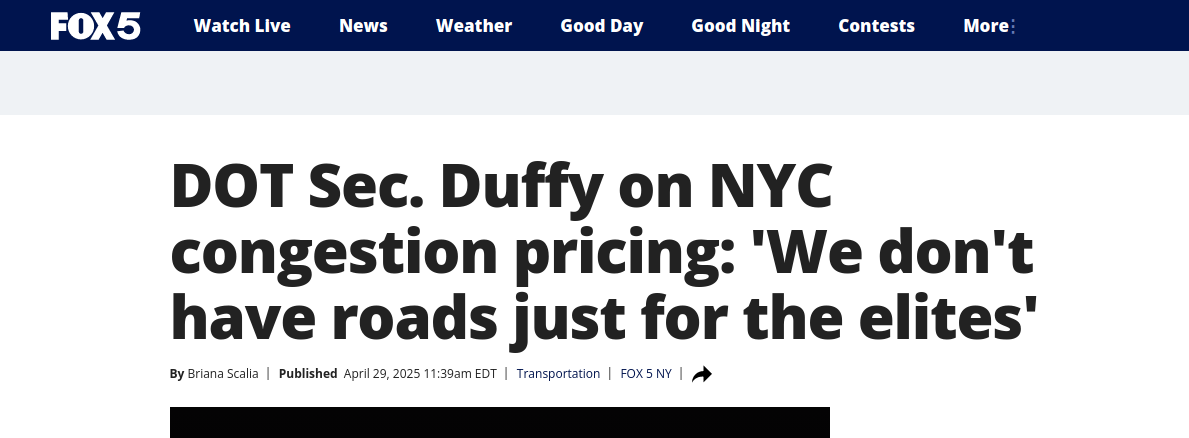Open the Transportation category link
This screenshot has height=438, width=1189.
tap(558, 374)
